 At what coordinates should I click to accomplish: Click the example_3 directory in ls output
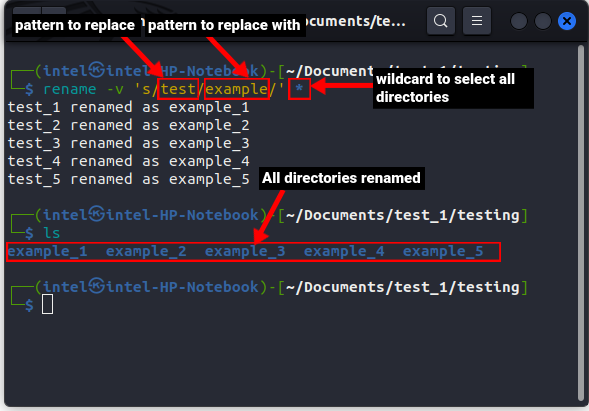tap(245, 252)
